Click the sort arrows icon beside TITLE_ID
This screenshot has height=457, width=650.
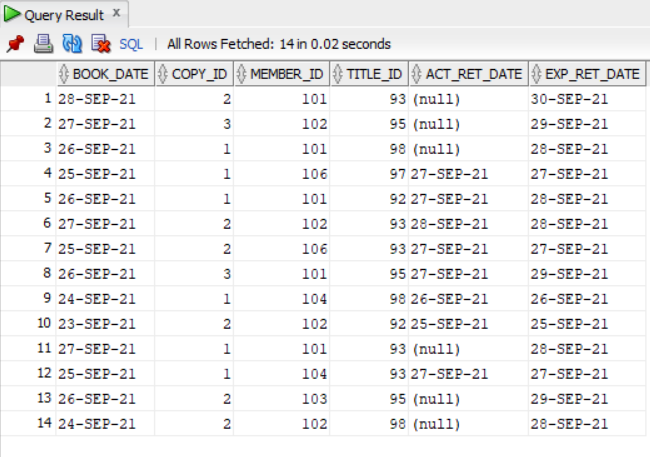[x=338, y=74]
